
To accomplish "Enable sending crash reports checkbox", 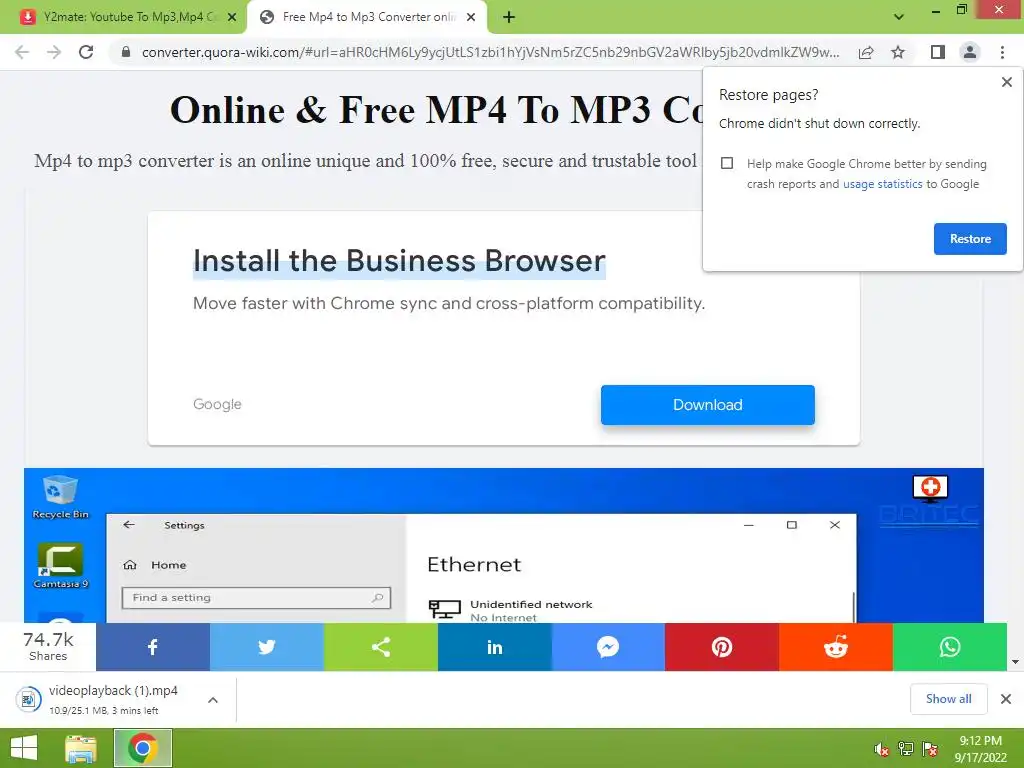I will point(727,163).
